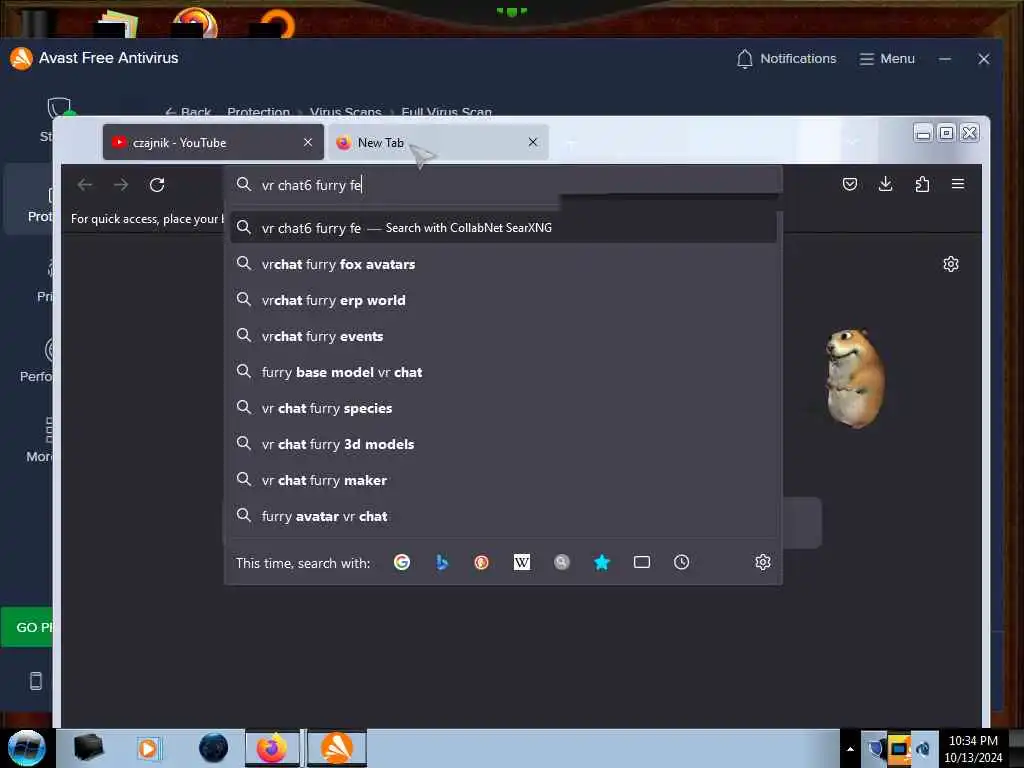Open search settings gear in suggestion panel
The image size is (1024, 768).
click(763, 562)
